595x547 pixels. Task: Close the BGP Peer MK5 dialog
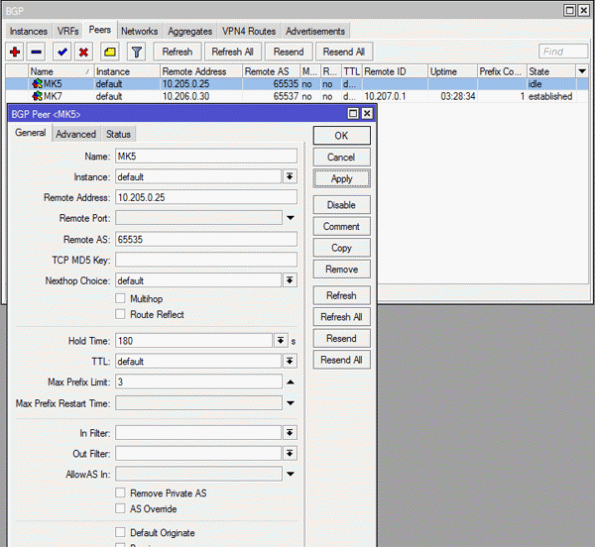tap(367, 113)
